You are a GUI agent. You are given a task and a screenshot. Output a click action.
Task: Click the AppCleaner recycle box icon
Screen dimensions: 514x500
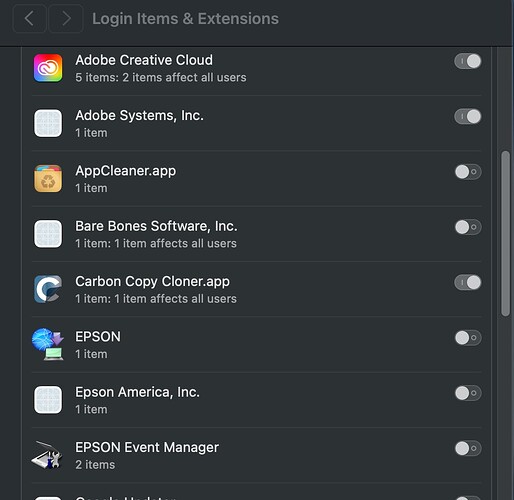(48, 179)
